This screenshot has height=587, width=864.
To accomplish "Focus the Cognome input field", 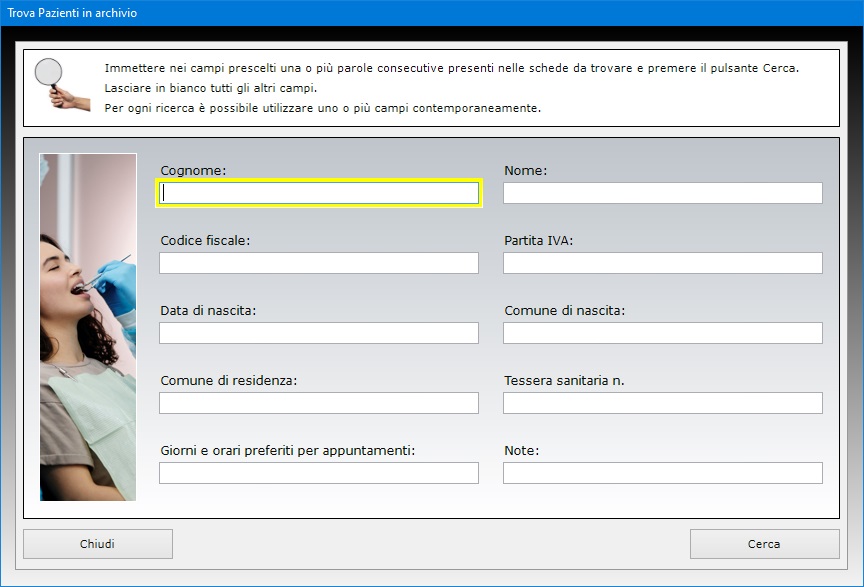I will (319, 193).
